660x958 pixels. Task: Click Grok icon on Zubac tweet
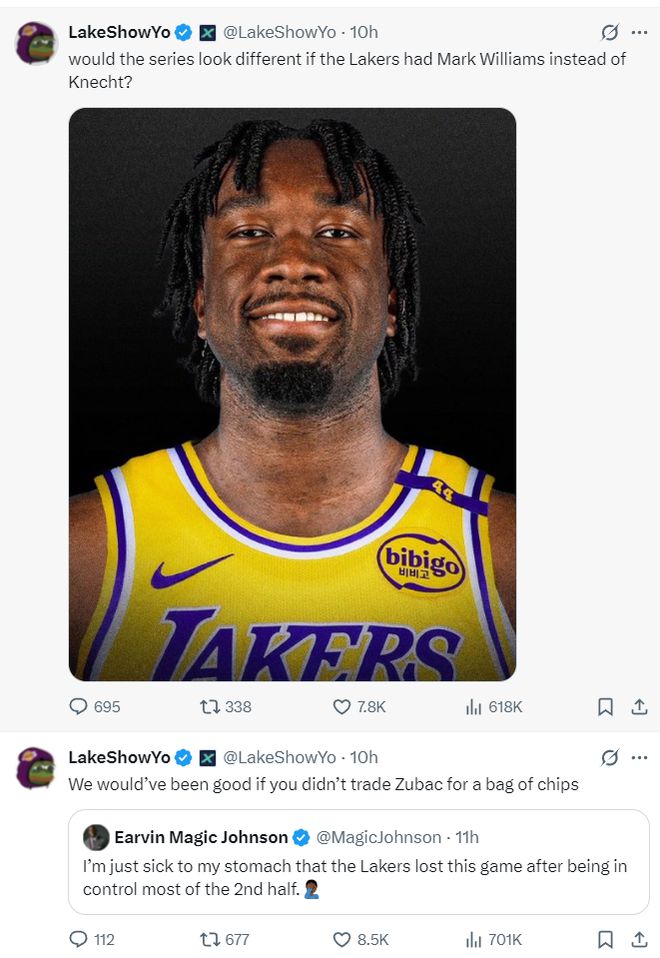[610, 758]
